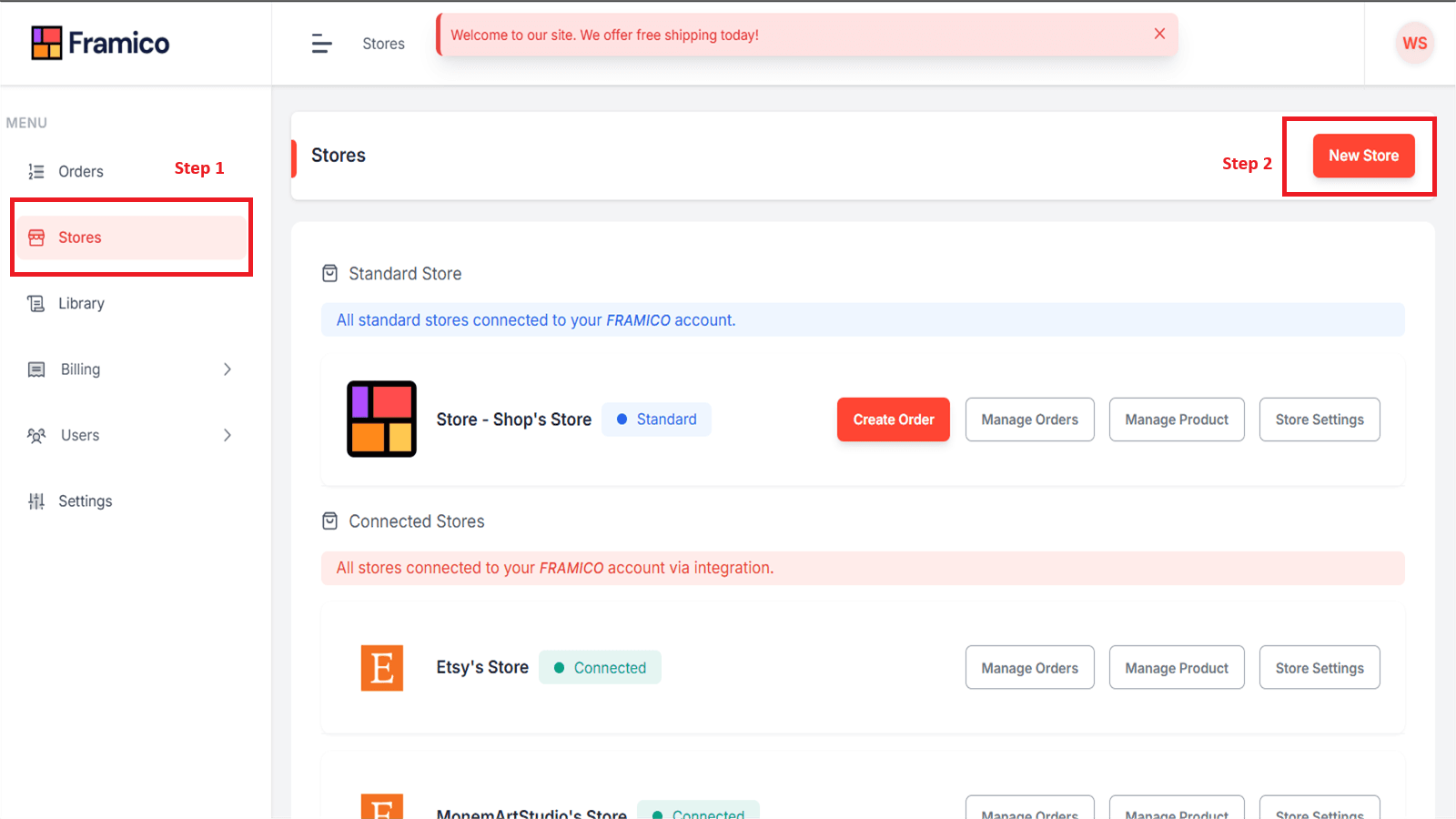
Task: Manage Orders for Store - Shop's Store
Action: (1030, 420)
